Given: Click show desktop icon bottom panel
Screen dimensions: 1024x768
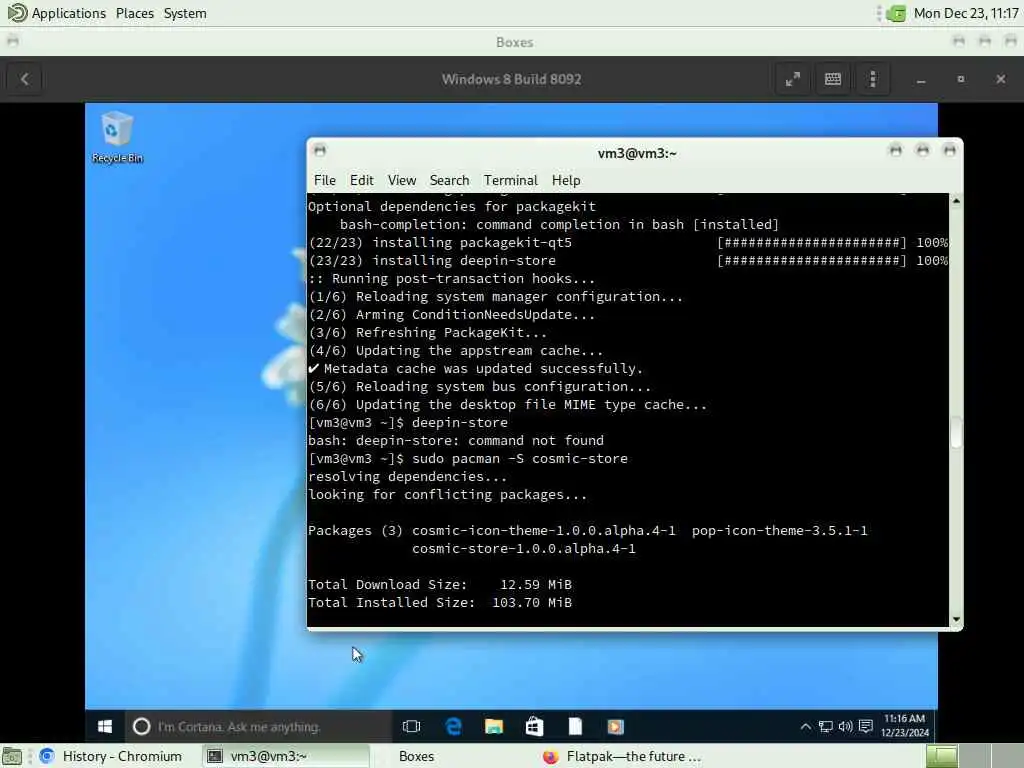Looking at the screenshot, I should coord(12,756).
